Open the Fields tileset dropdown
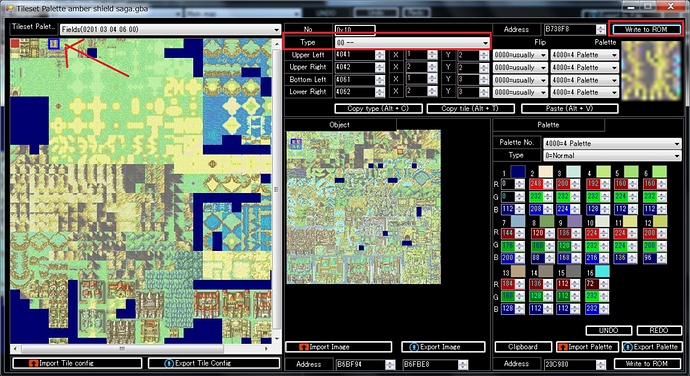The image size is (690, 376). pos(170,29)
